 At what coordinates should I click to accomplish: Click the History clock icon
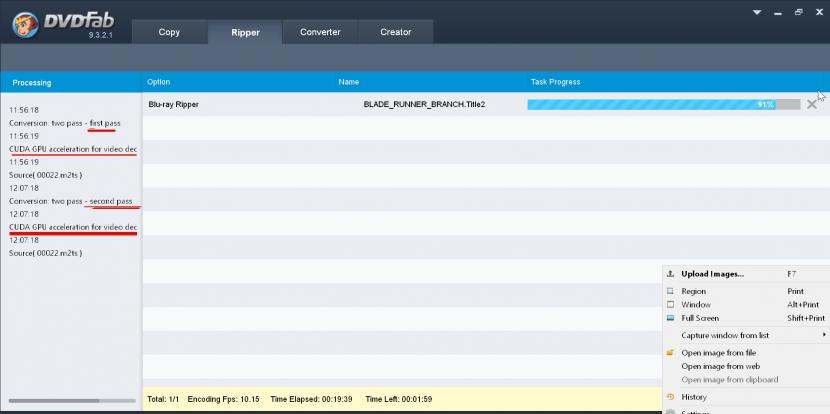(x=670, y=397)
